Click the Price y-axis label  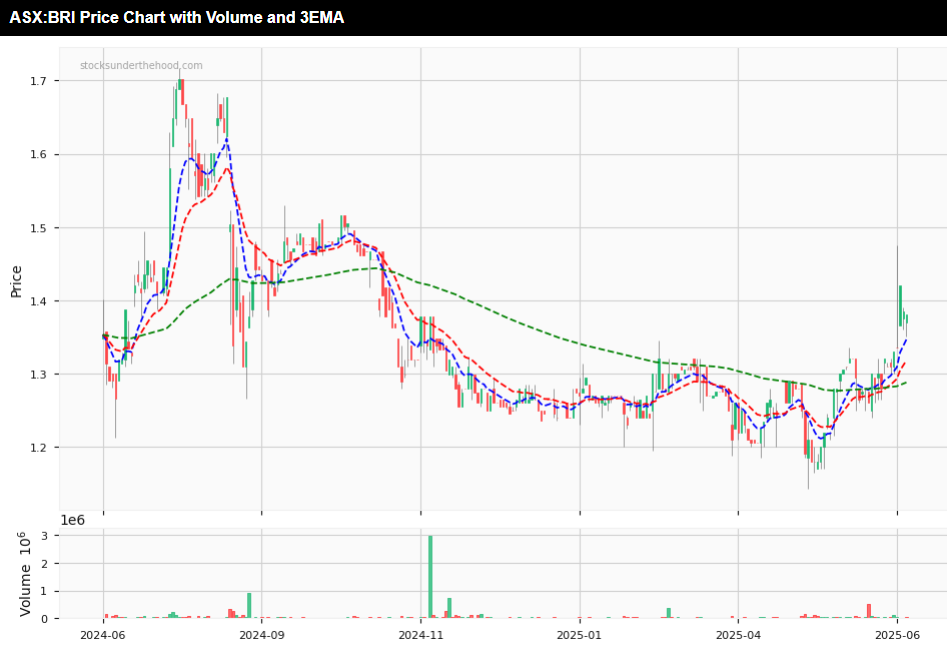click(16, 282)
